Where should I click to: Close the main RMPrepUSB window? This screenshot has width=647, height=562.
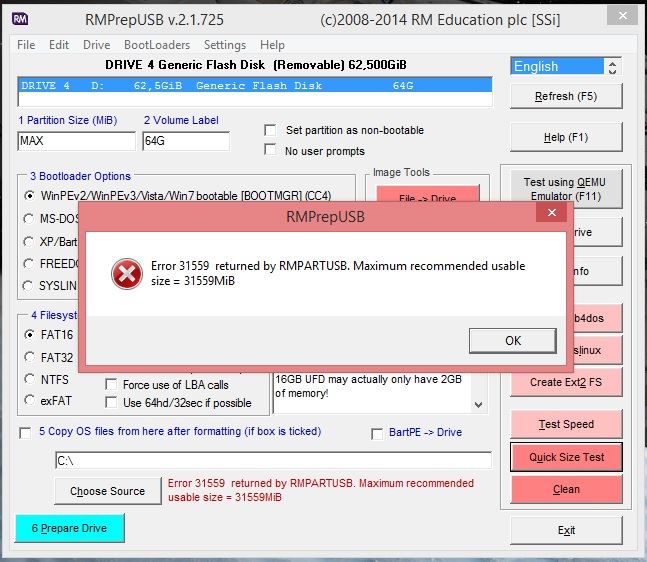click(623, 16)
